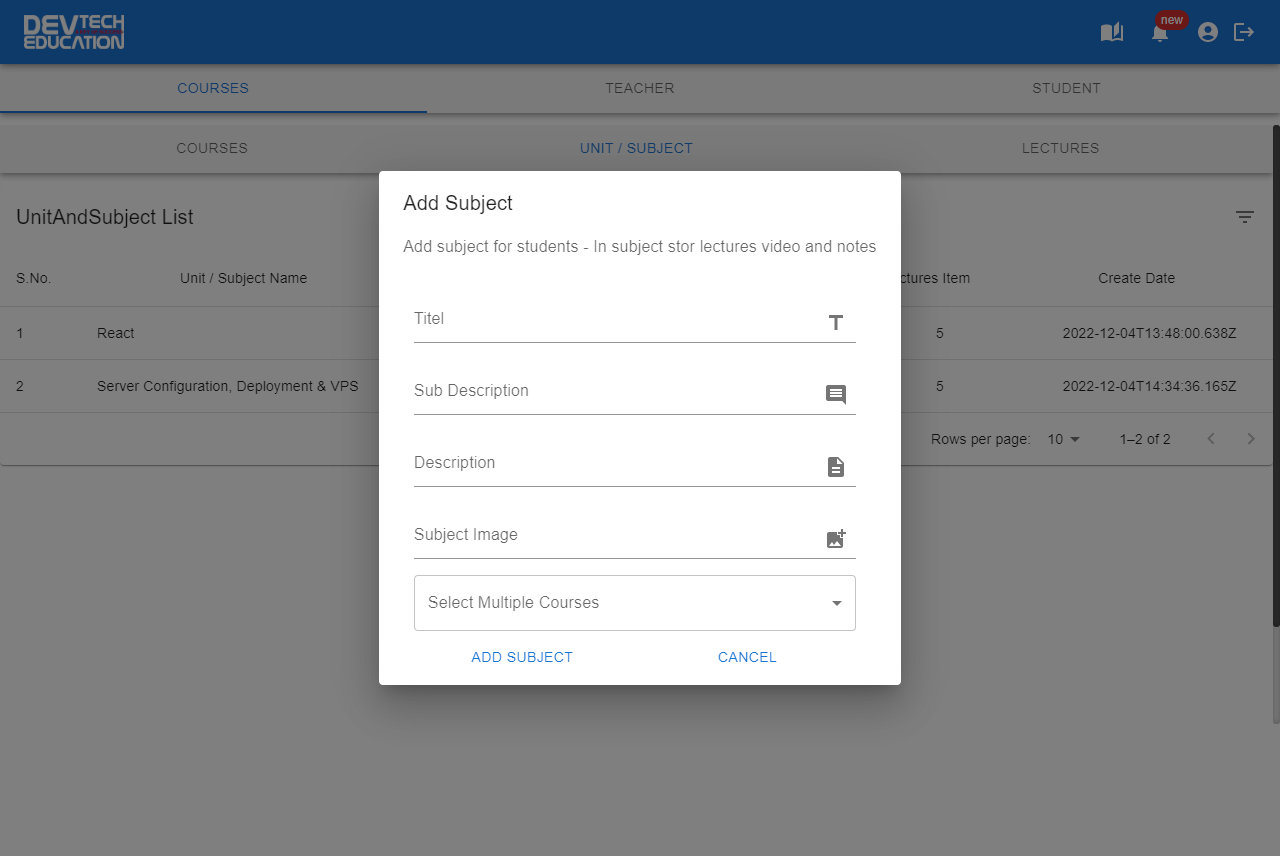This screenshot has height=856, width=1280.
Task: Click date 2022-12-04T13:48:00.638Z cell
Action: tap(1149, 333)
